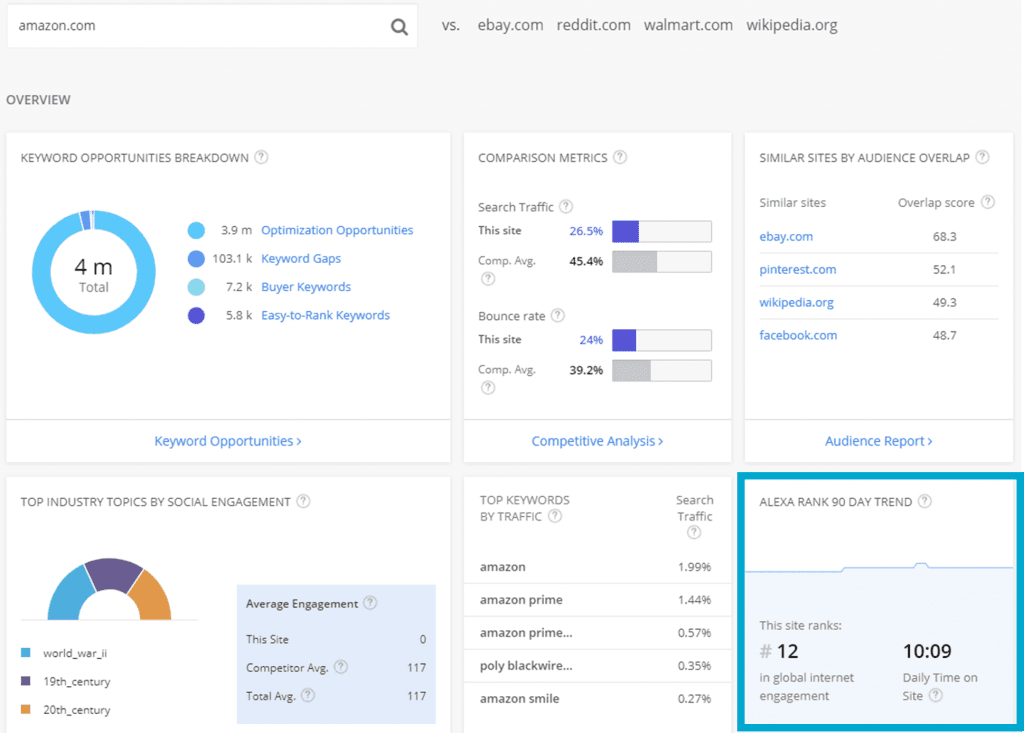Click help icon beside Overlap score
This screenshot has width=1024, height=733.
coord(988,202)
